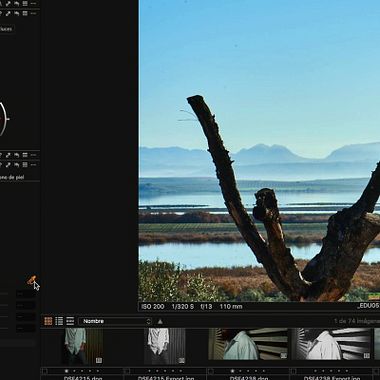
Task: Open the three-dot menu in topmost tool header
Action: (33, 3)
